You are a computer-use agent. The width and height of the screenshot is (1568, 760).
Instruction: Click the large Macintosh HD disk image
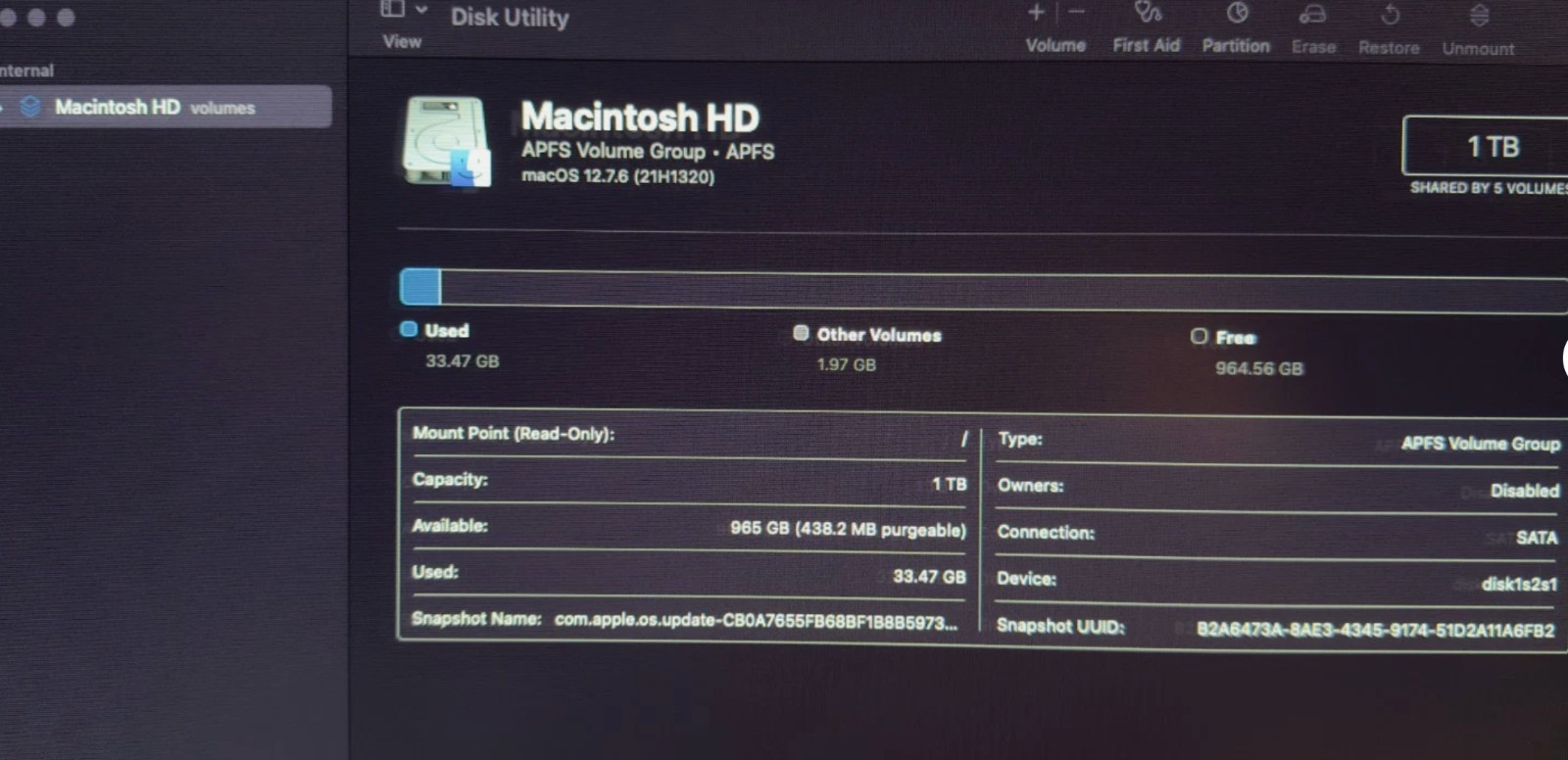446,142
